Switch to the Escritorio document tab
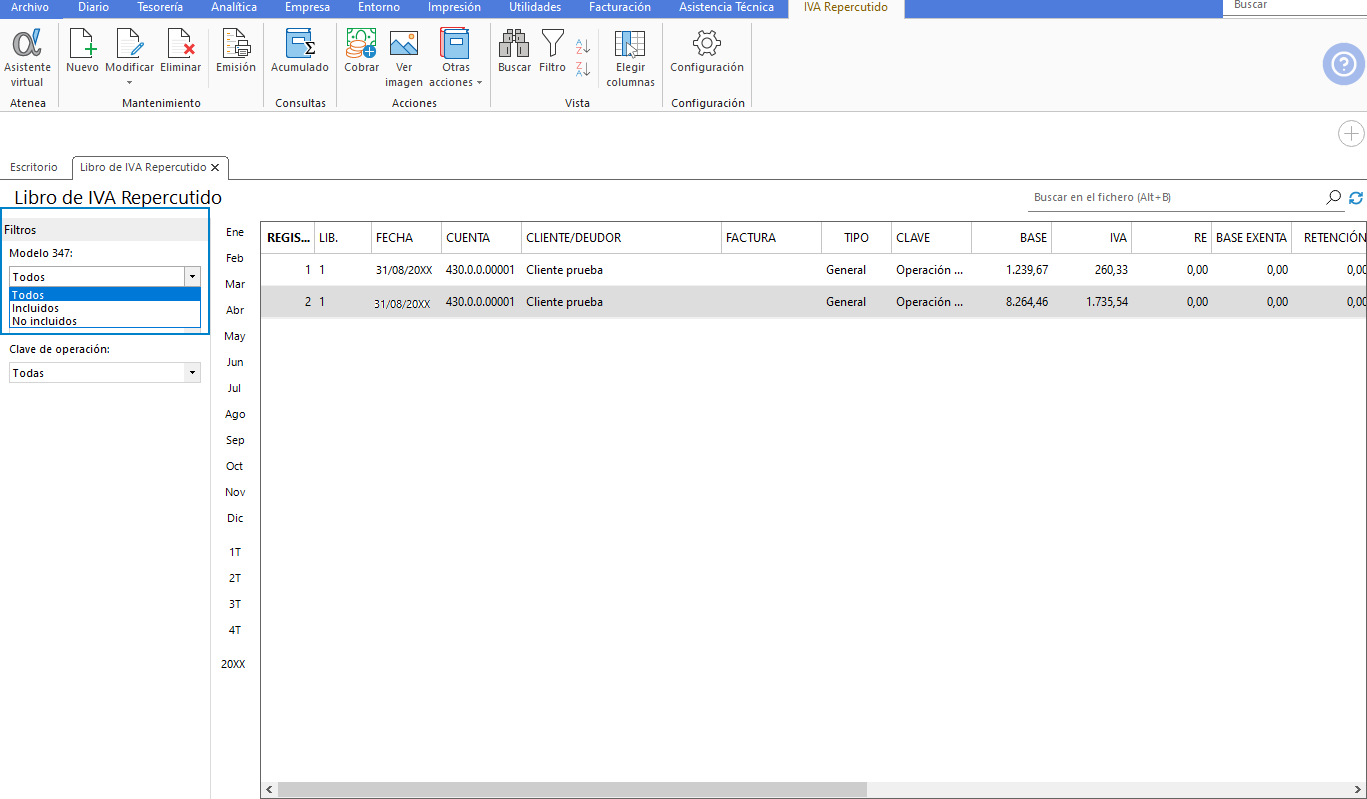 click(34, 167)
